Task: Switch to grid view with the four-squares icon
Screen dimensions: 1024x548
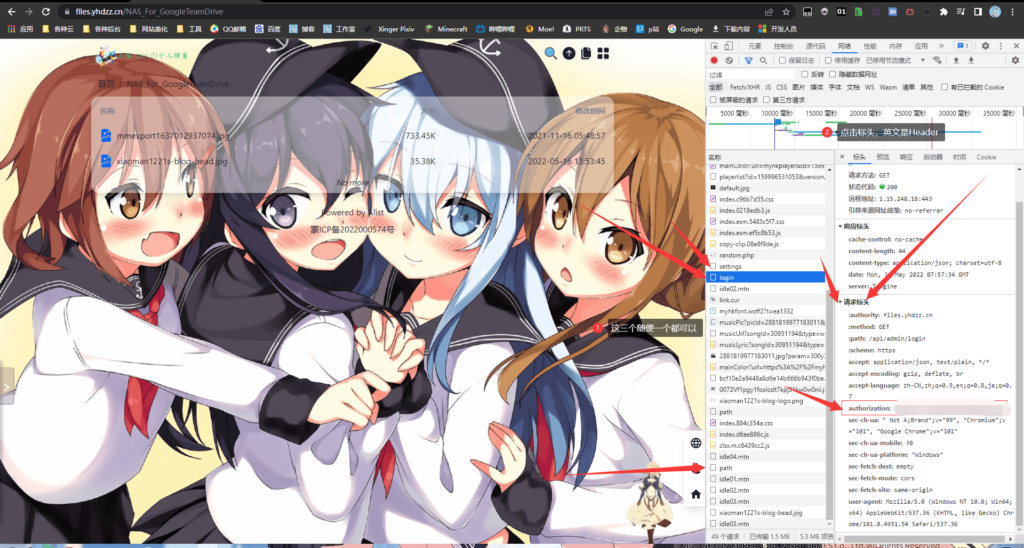Action: (x=603, y=53)
